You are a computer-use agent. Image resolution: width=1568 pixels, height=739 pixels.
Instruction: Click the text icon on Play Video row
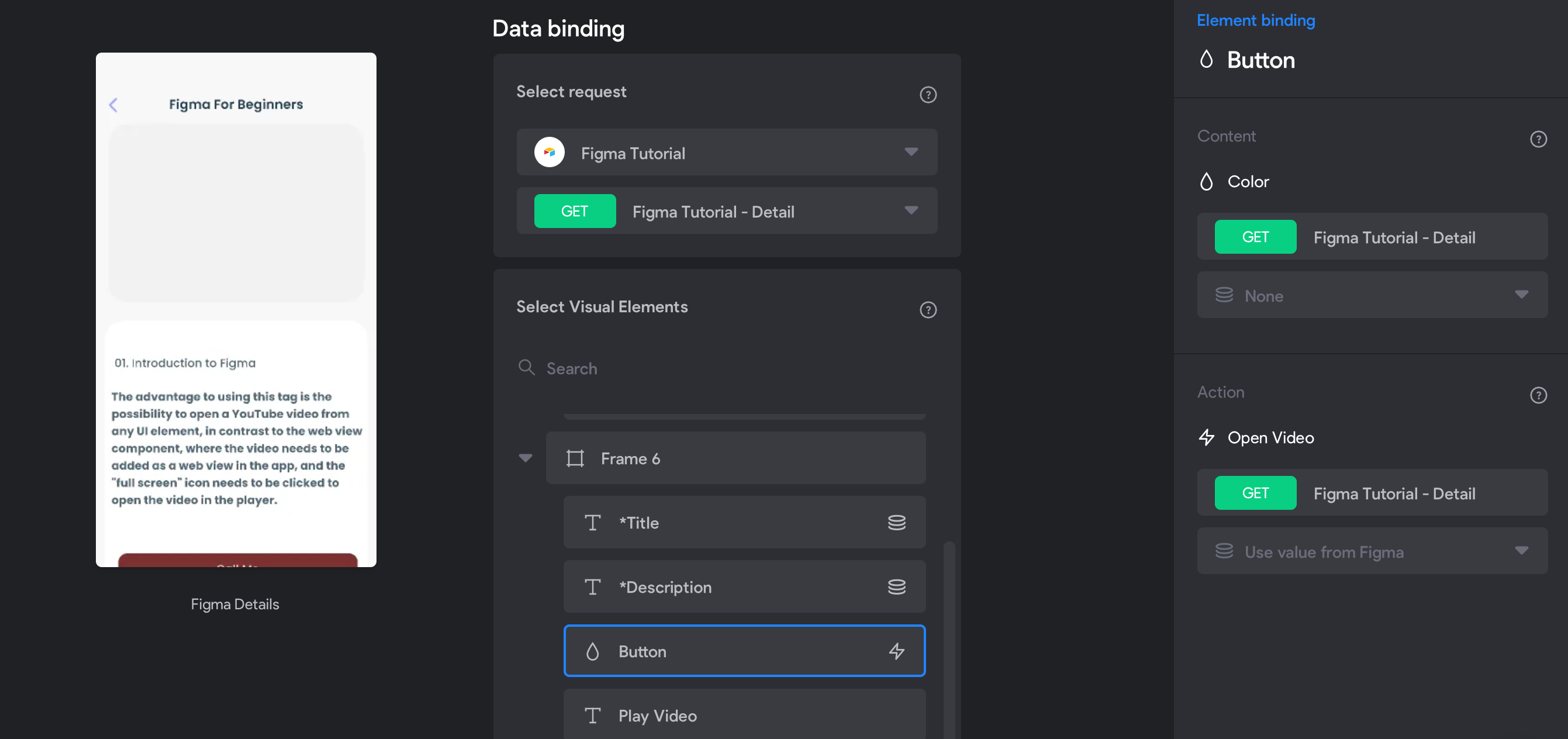click(x=592, y=715)
